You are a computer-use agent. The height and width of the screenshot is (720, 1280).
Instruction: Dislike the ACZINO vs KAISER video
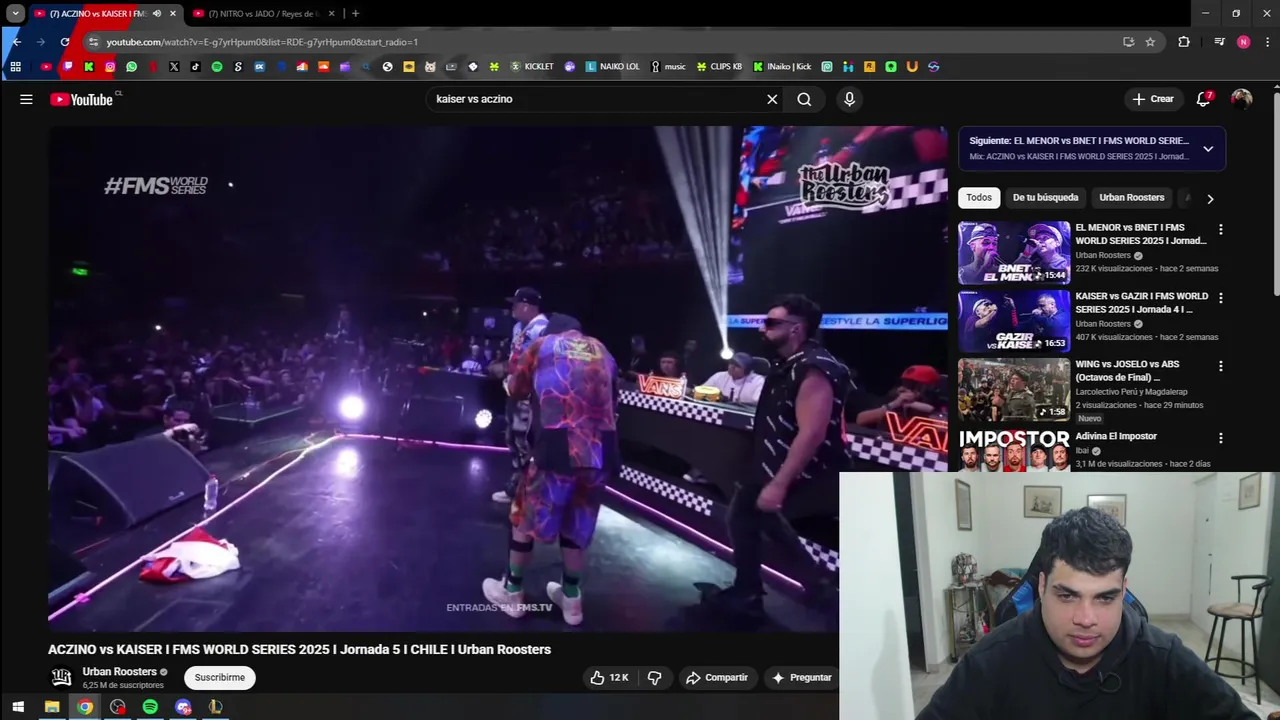point(655,677)
